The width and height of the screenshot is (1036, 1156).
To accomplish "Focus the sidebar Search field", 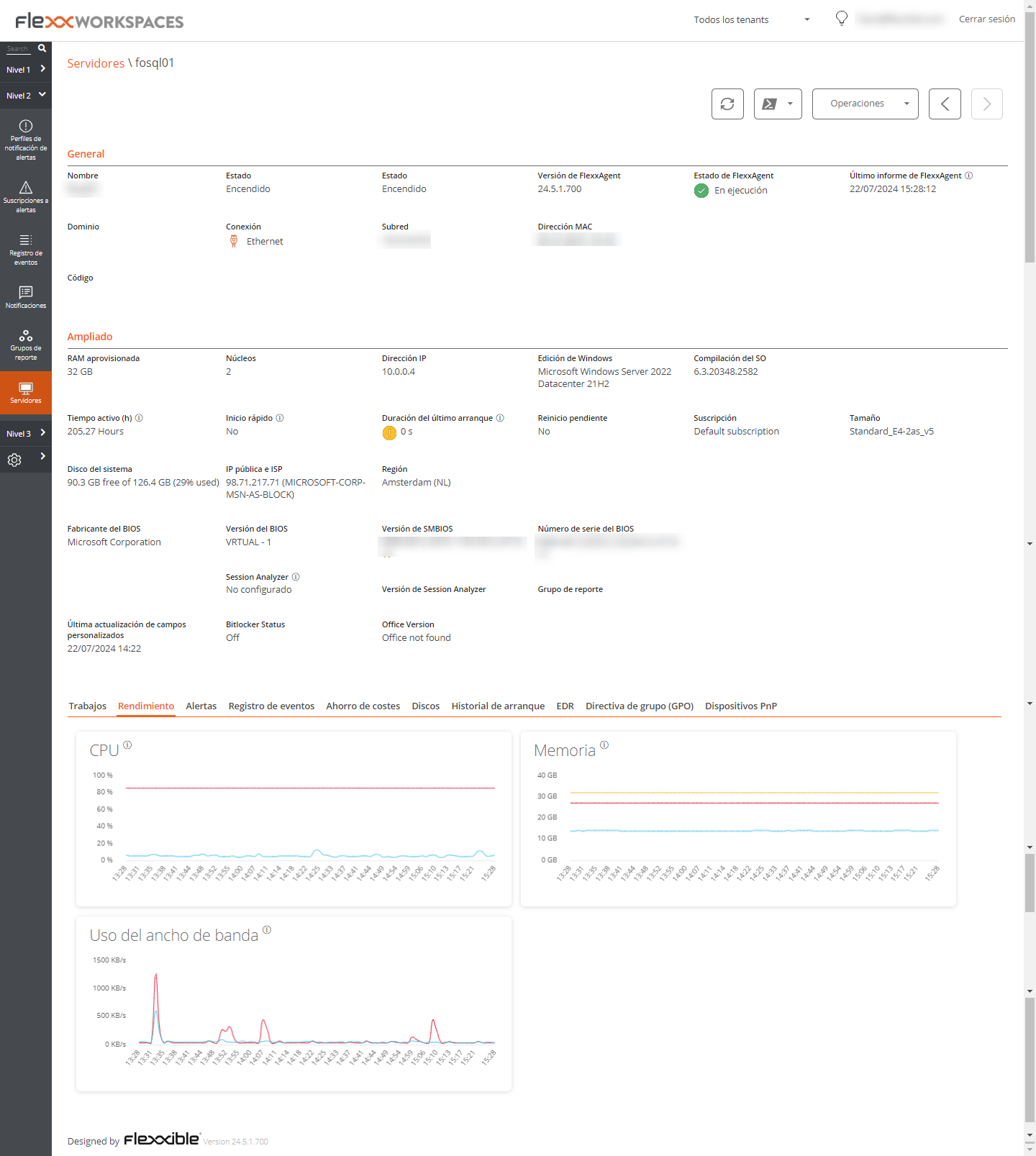I will tap(18, 49).
